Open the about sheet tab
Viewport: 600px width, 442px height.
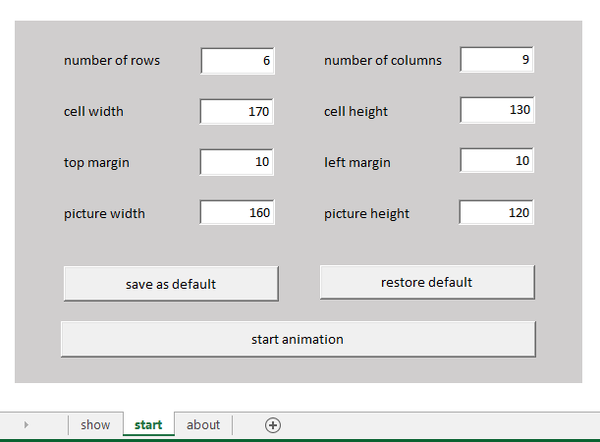pyautogui.click(x=203, y=425)
